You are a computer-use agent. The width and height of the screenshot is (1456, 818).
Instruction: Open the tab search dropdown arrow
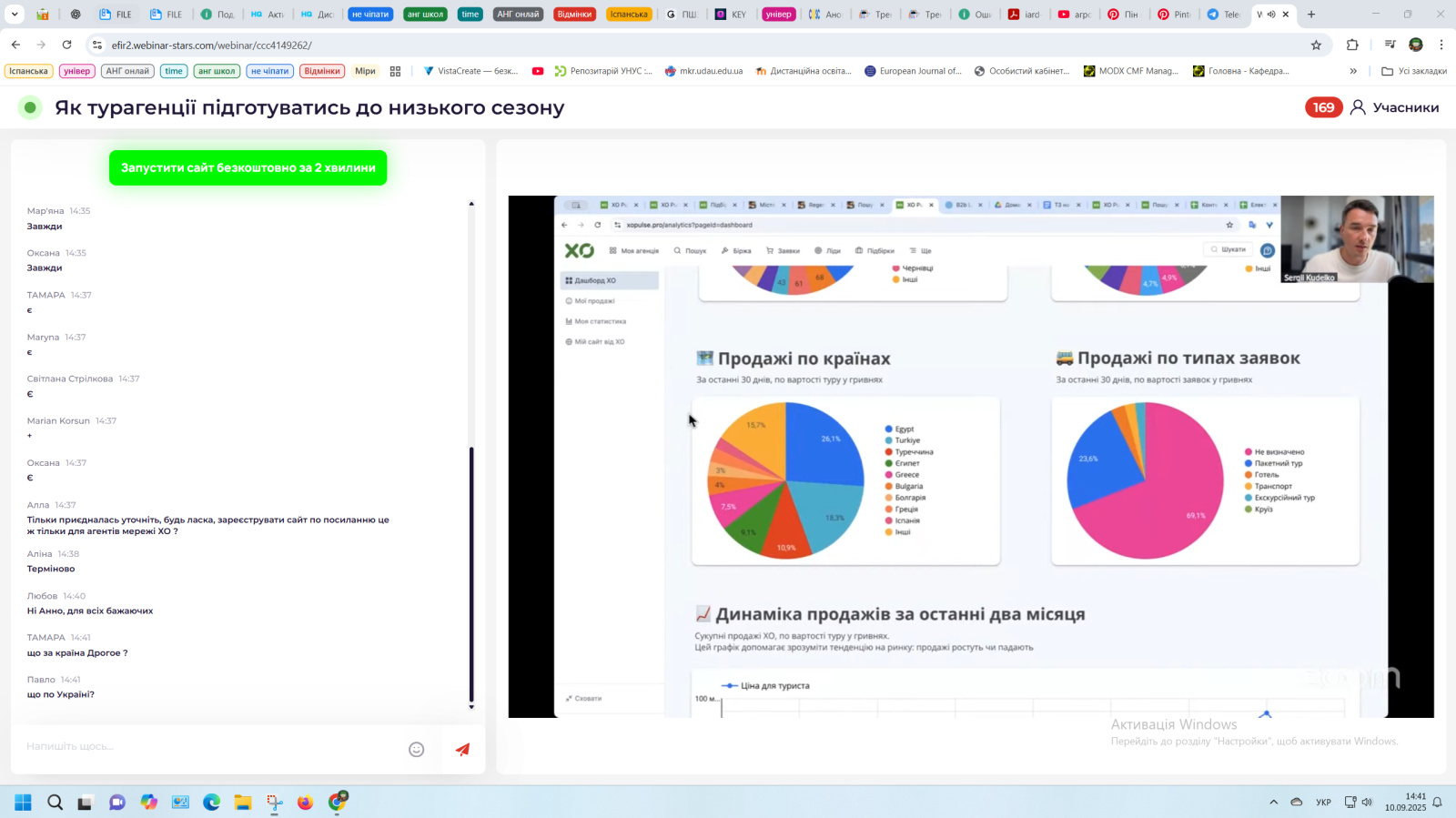tap(15, 15)
